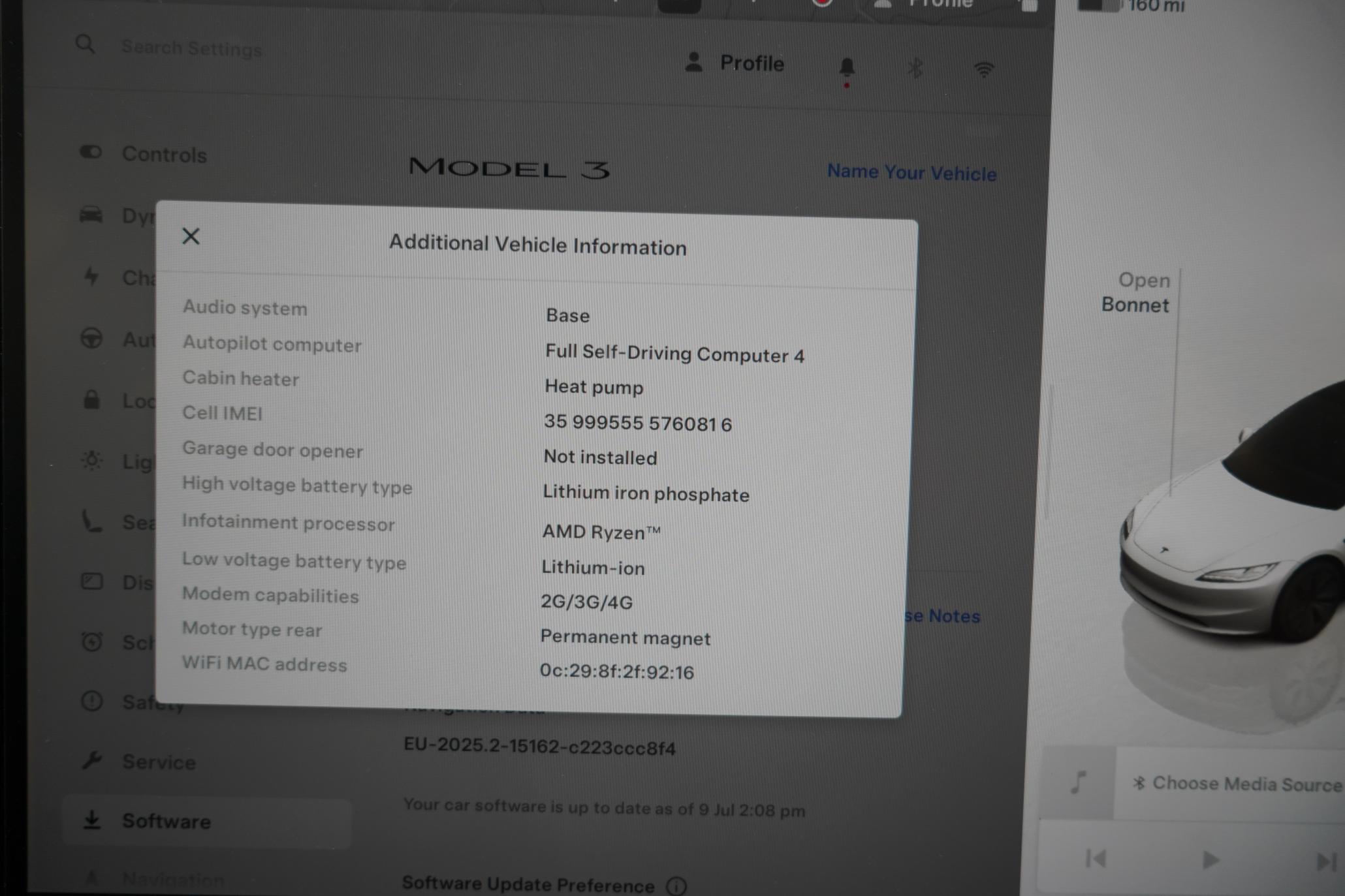1345x896 pixels.
Task: Click the download arrow Software icon
Action: [92, 820]
